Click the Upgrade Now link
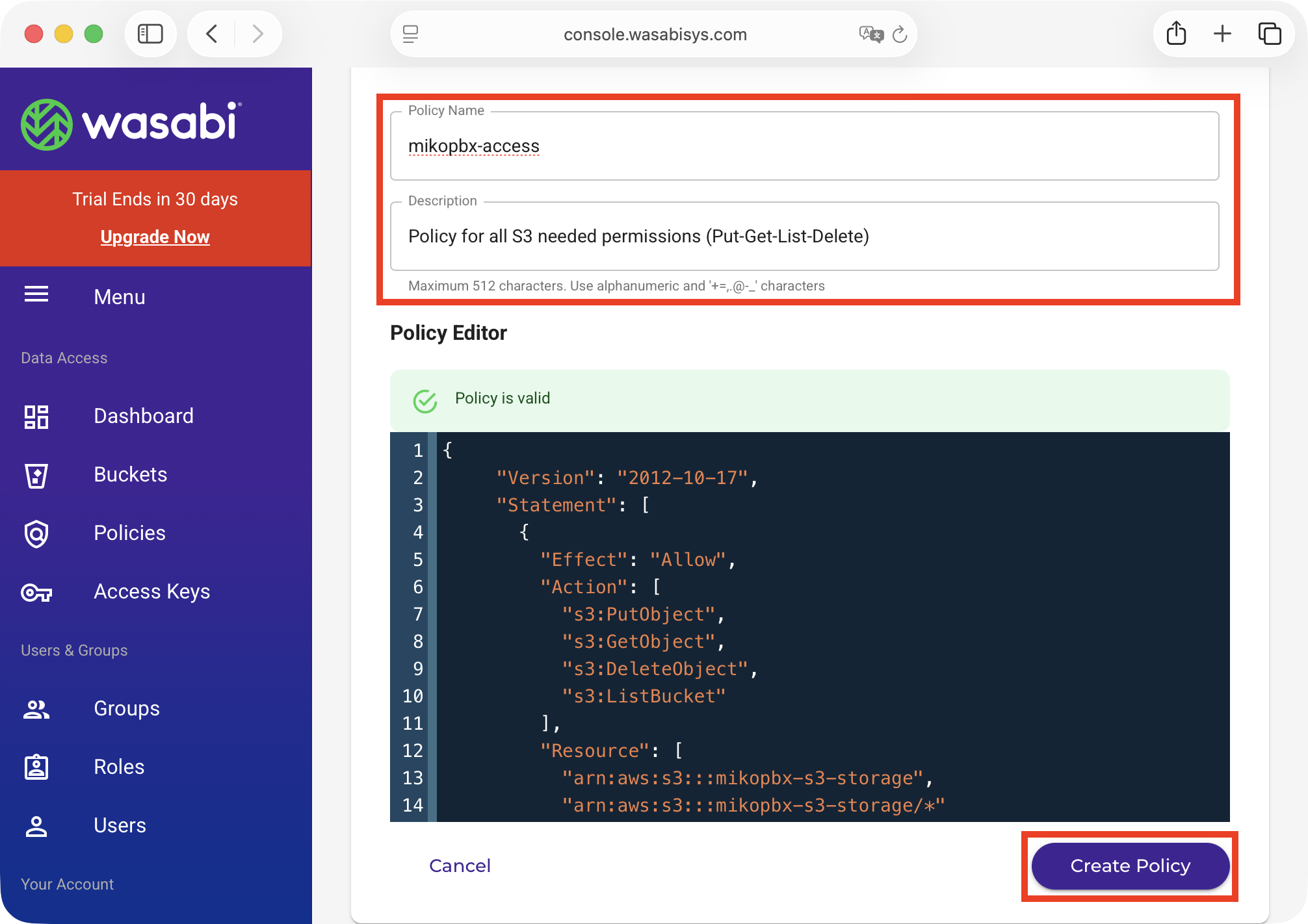 tap(155, 237)
